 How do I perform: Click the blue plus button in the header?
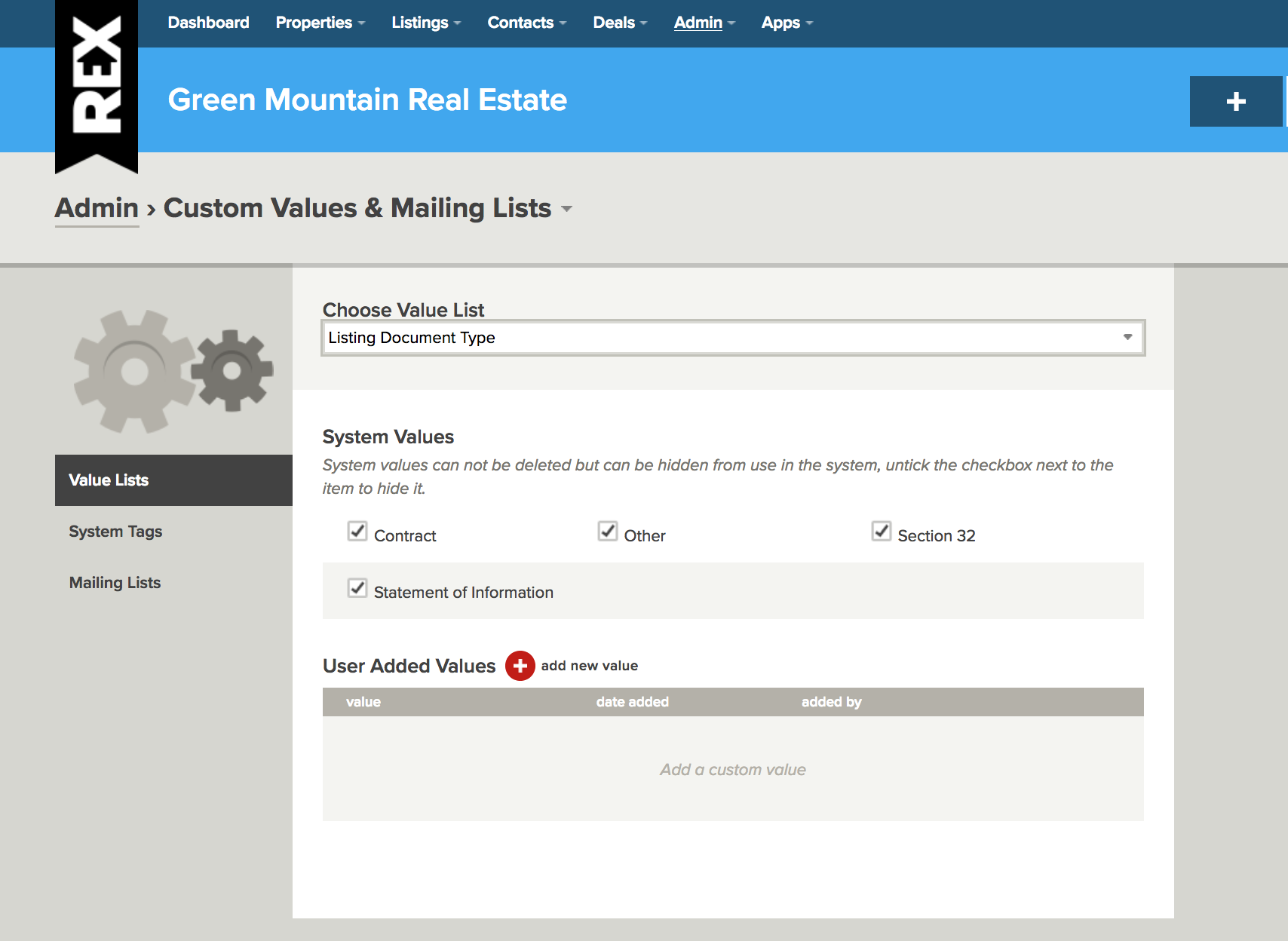coord(1236,101)
